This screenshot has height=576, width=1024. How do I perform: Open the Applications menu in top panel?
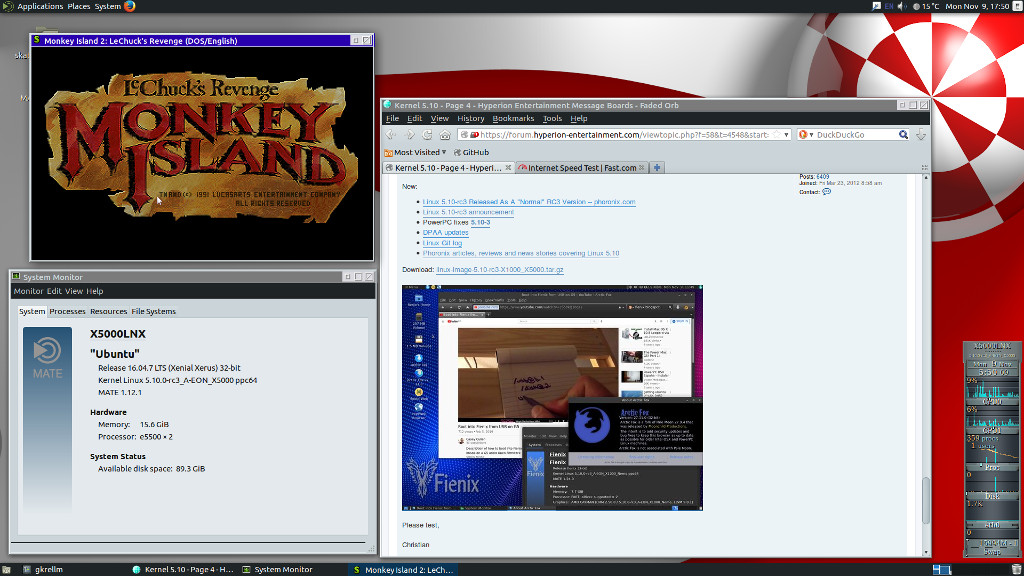(x=40, y=6)
